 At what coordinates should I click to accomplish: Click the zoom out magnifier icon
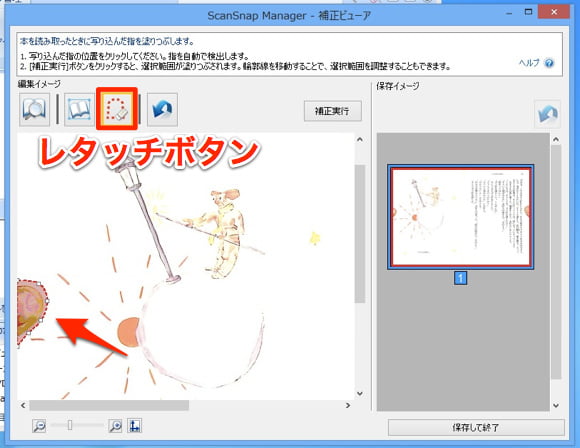(x=39, y=426)
